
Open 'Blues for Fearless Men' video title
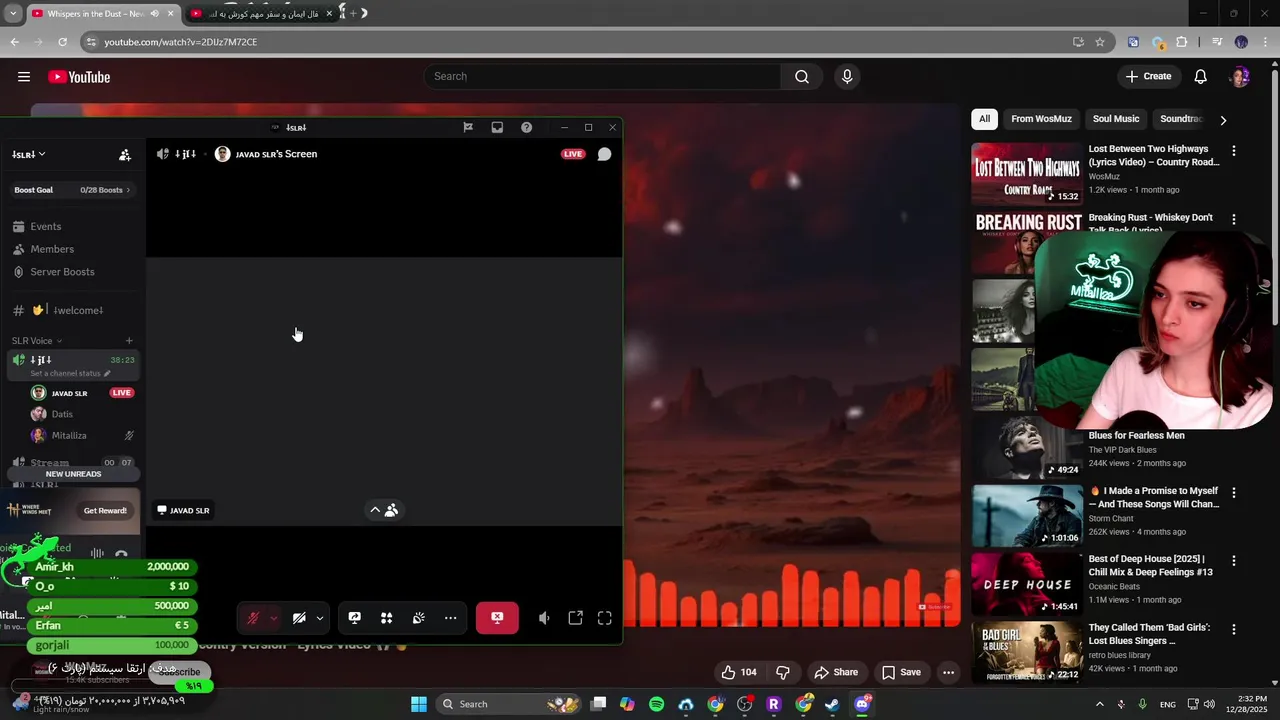[x=1136, y=436]
